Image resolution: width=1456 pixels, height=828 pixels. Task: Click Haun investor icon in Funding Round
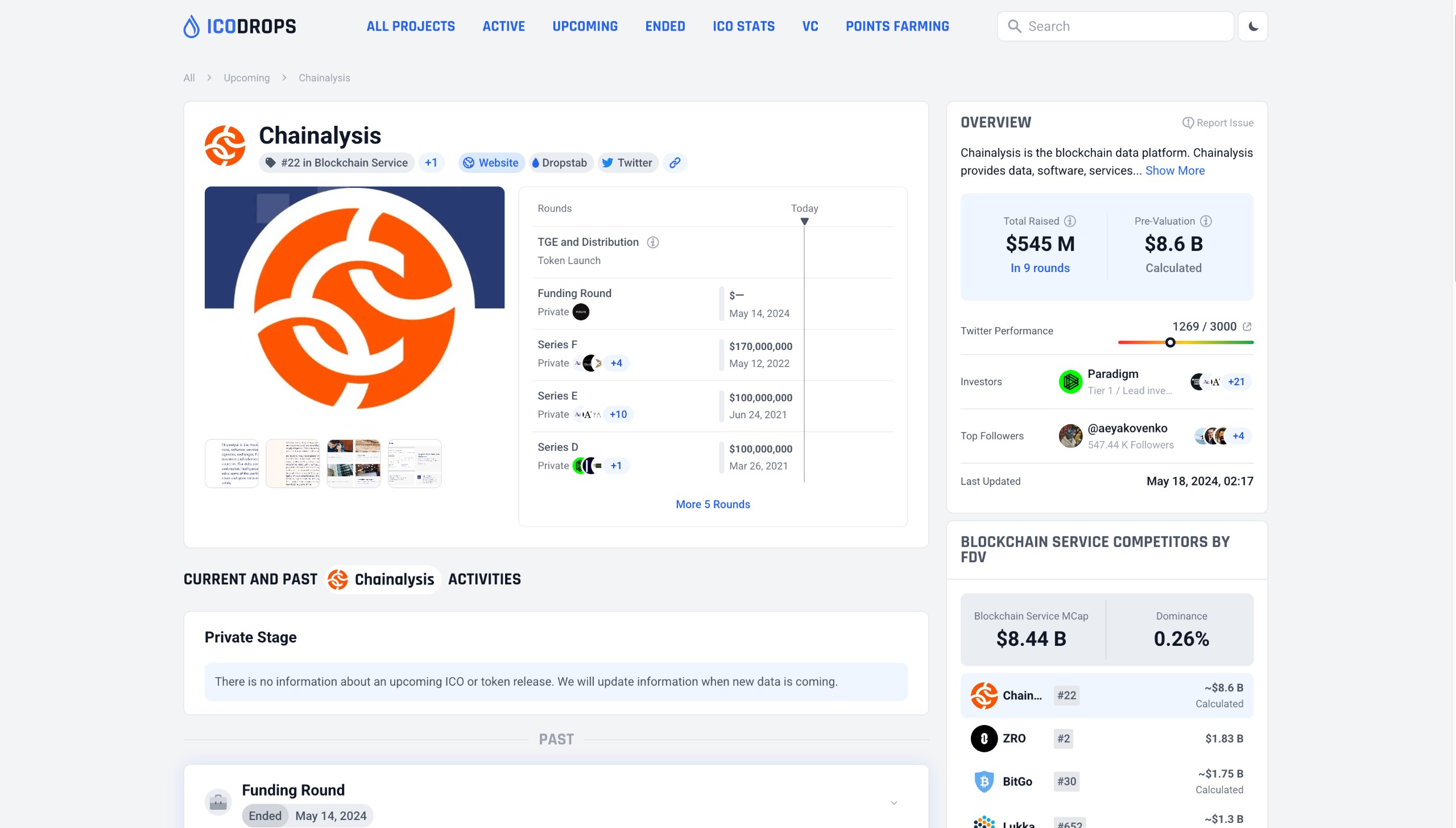[x=581, y=312]
